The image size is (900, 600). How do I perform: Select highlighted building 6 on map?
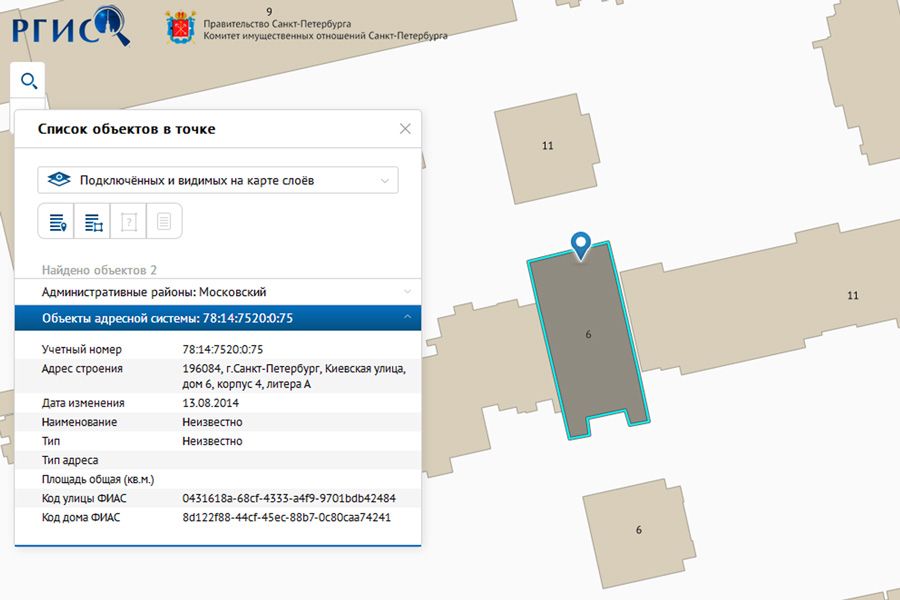[x=588, y=340]
